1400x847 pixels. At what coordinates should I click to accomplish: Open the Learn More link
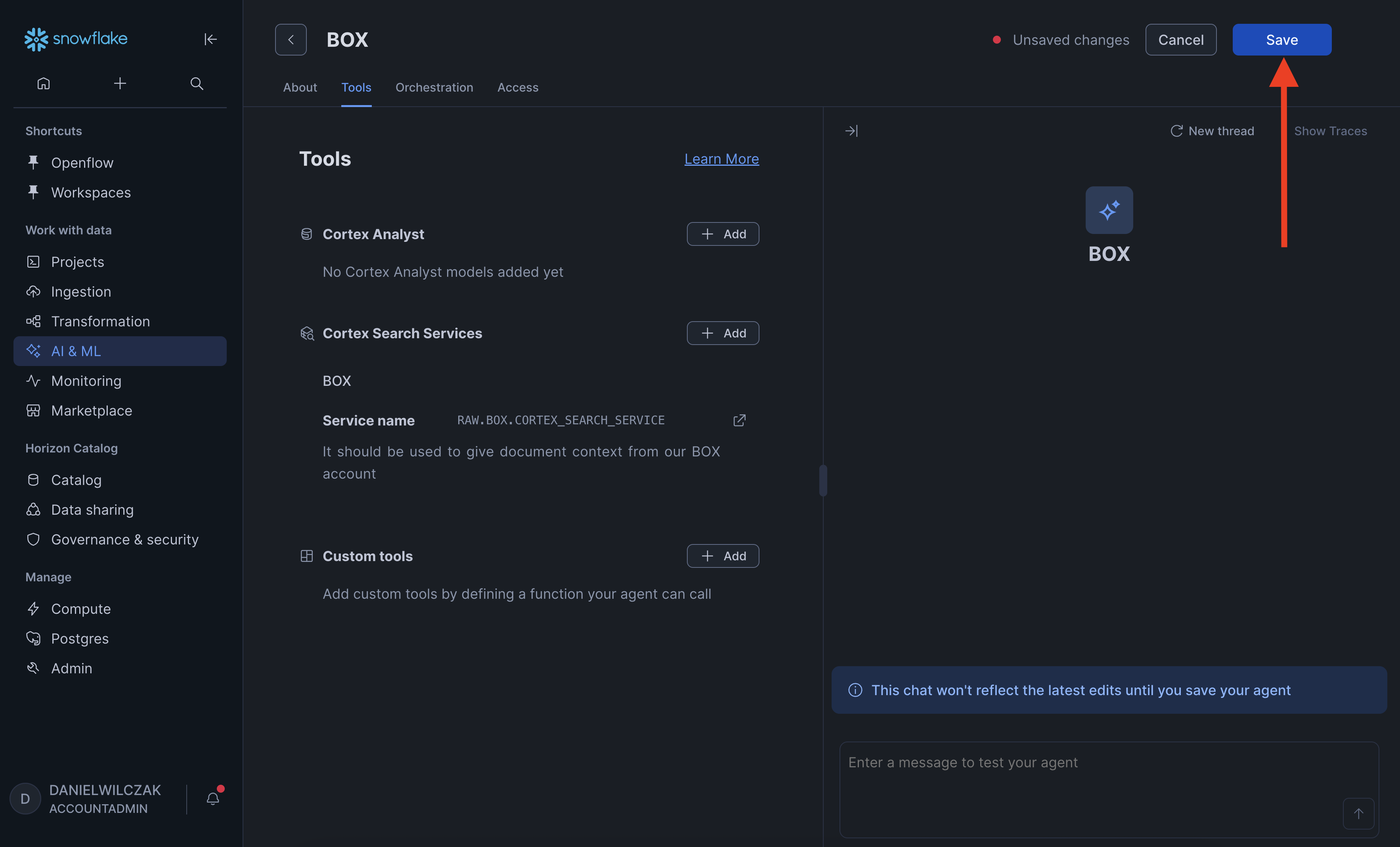(721, 159)
